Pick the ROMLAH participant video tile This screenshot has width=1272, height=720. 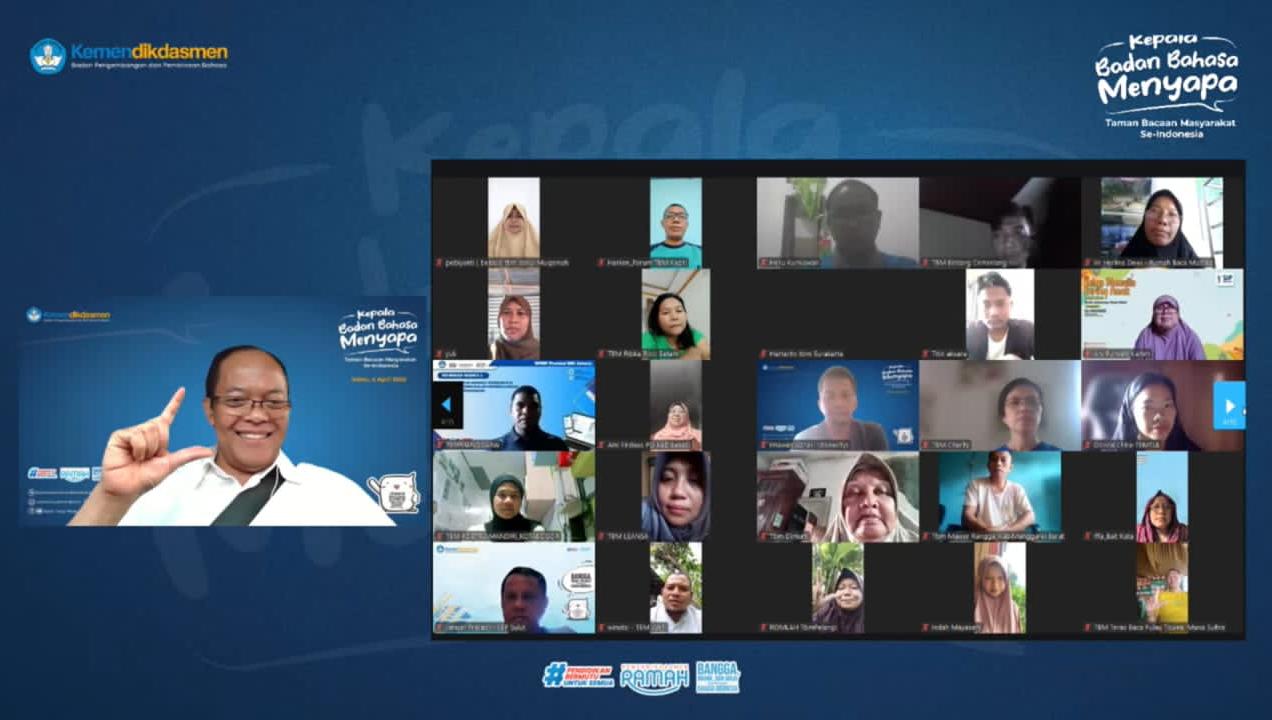(x=838, y=587)
